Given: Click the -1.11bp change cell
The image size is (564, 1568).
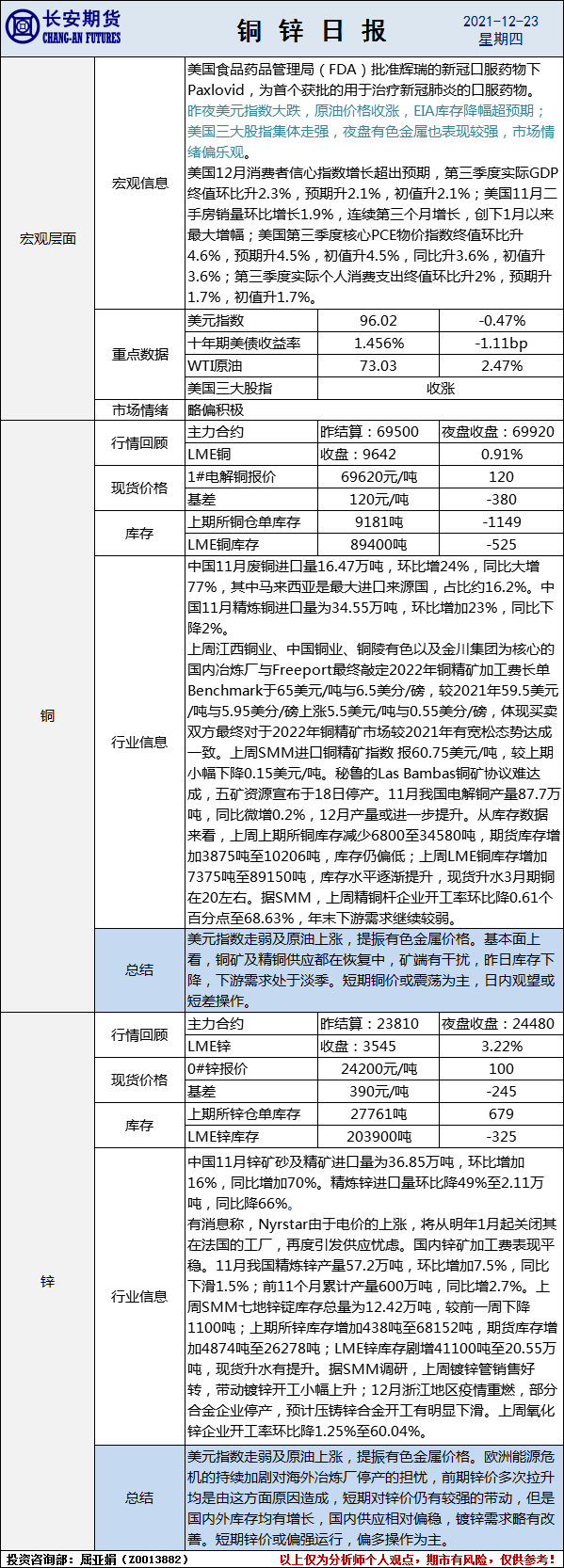Looking at the screenshot, I should [x=501, y=343].
